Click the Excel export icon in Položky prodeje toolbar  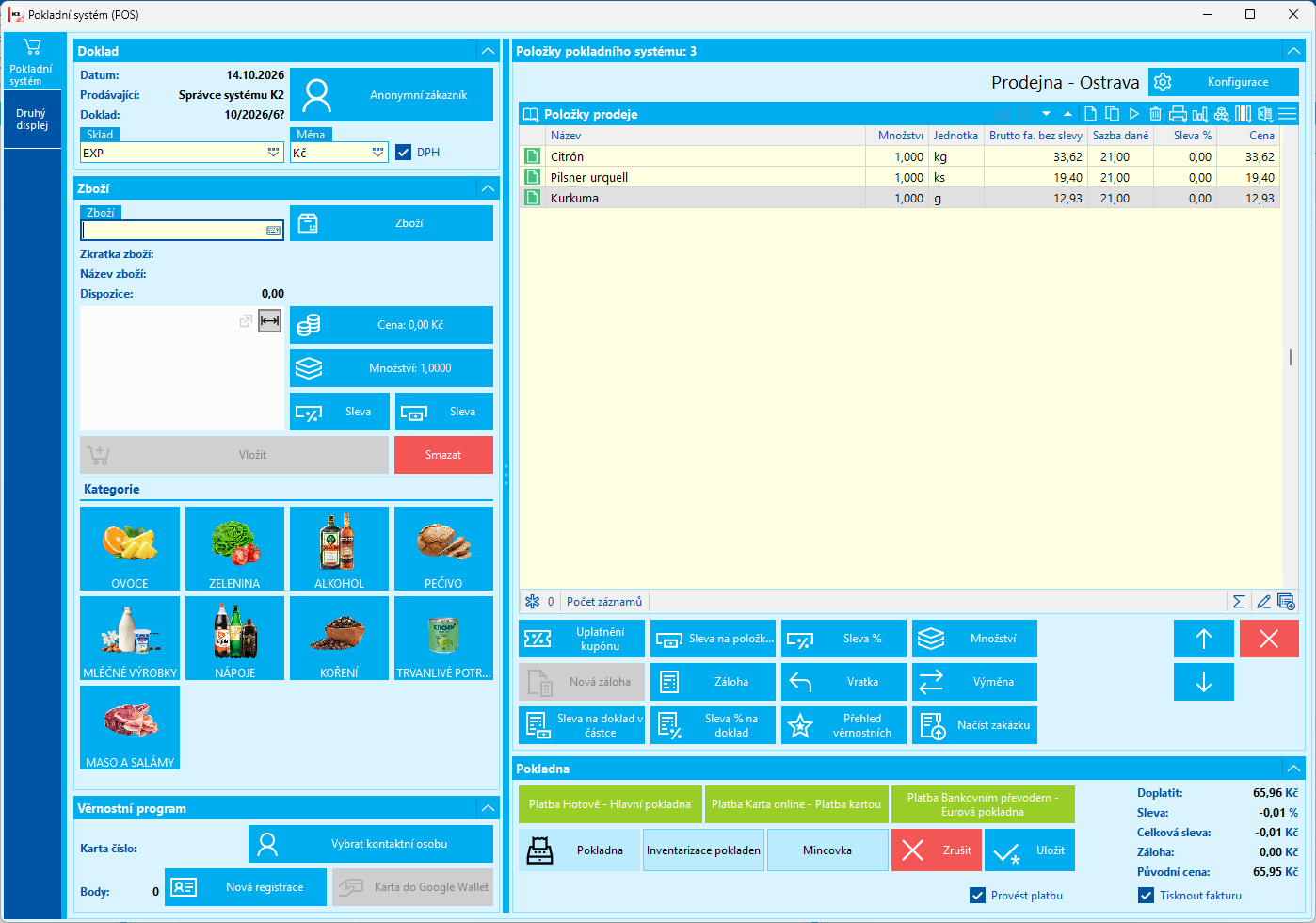click(1265, 114)
